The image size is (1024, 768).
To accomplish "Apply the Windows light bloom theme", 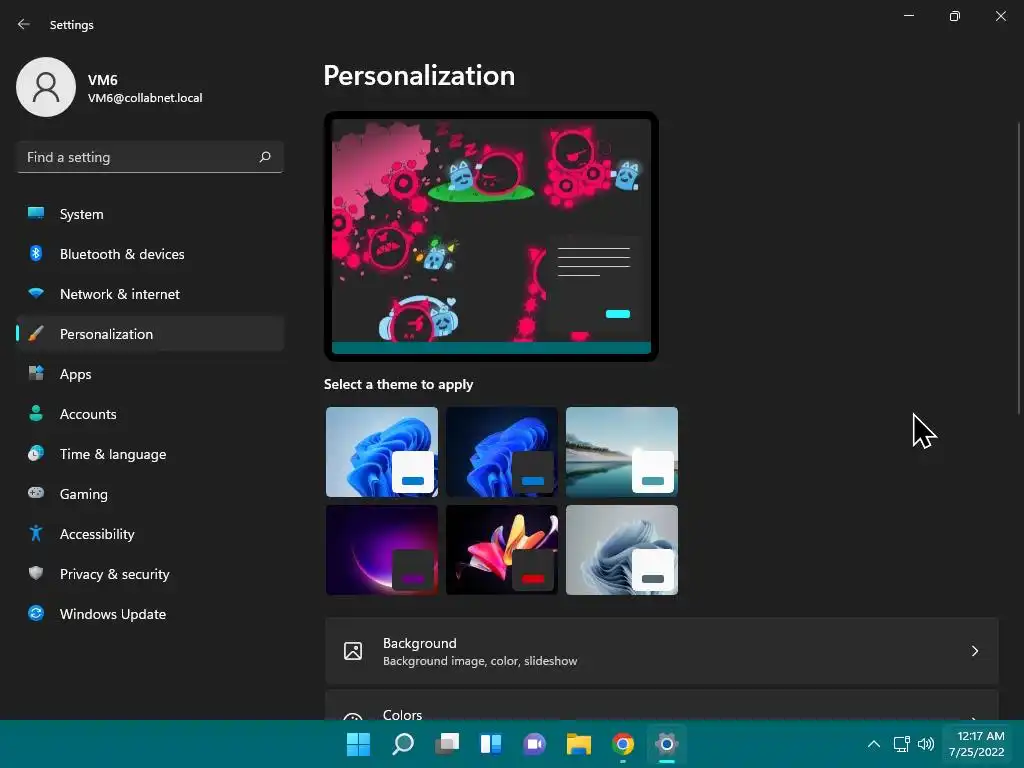I will (x=382, y=452).
